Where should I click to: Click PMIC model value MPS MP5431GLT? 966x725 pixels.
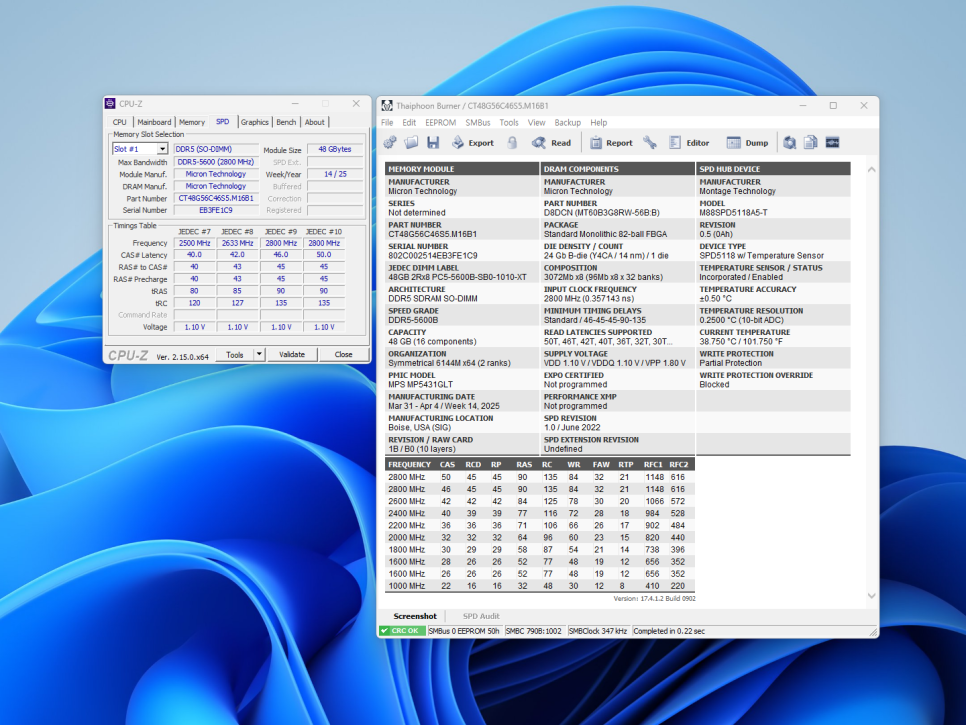[420, 384]
